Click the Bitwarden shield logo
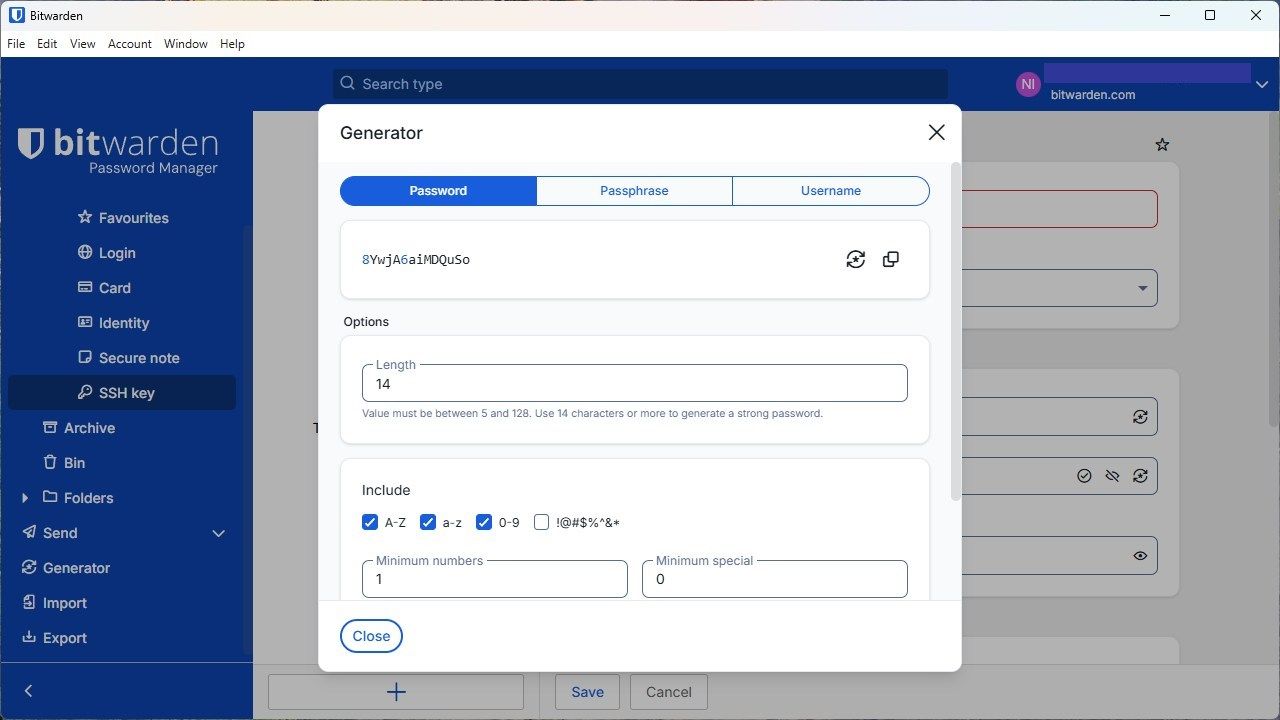 [x=31, y=143]
